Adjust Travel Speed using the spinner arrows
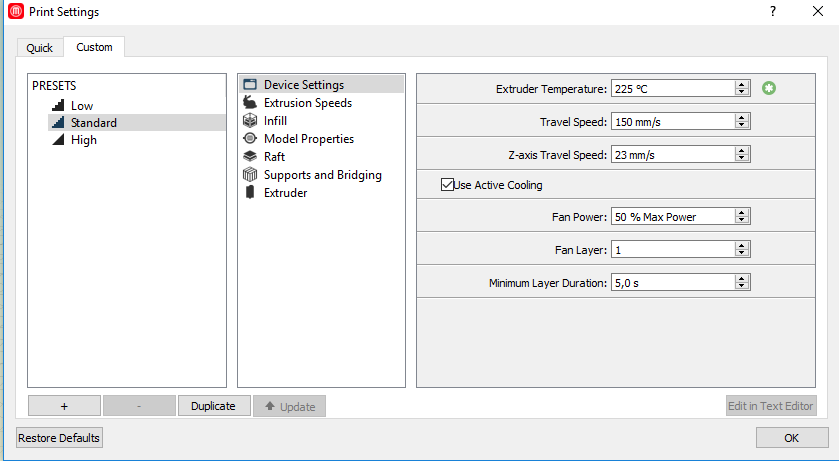The width and height of the screenshot is (839, 461). click(x=742, y=121)
